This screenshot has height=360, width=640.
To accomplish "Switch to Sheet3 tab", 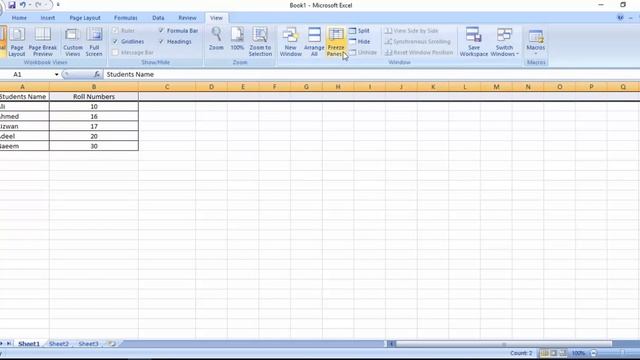I will tap(88, 344).
